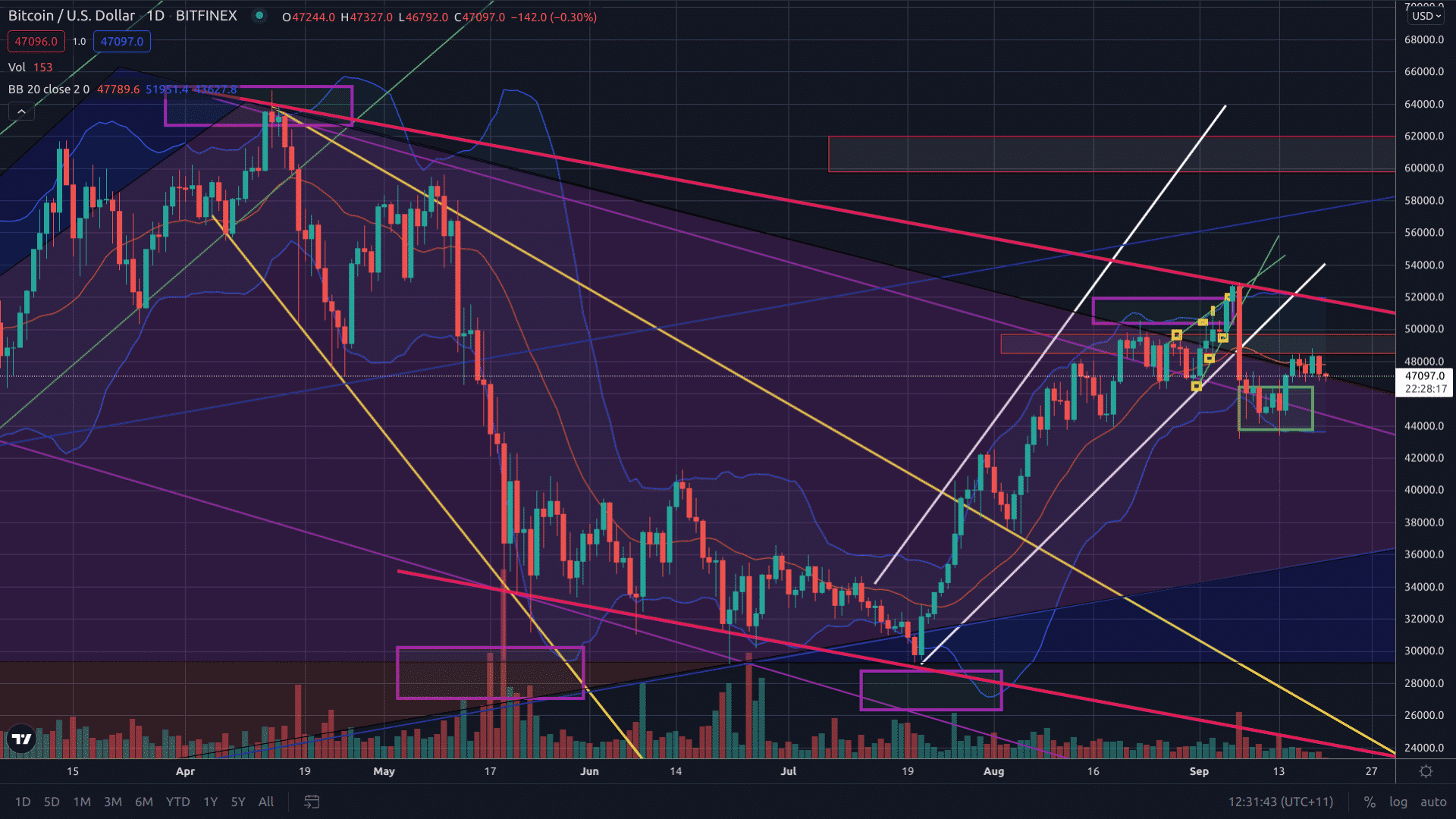Select the 1M time range
This screenshot has width=1456, height=819.
[x=82, y=802]
